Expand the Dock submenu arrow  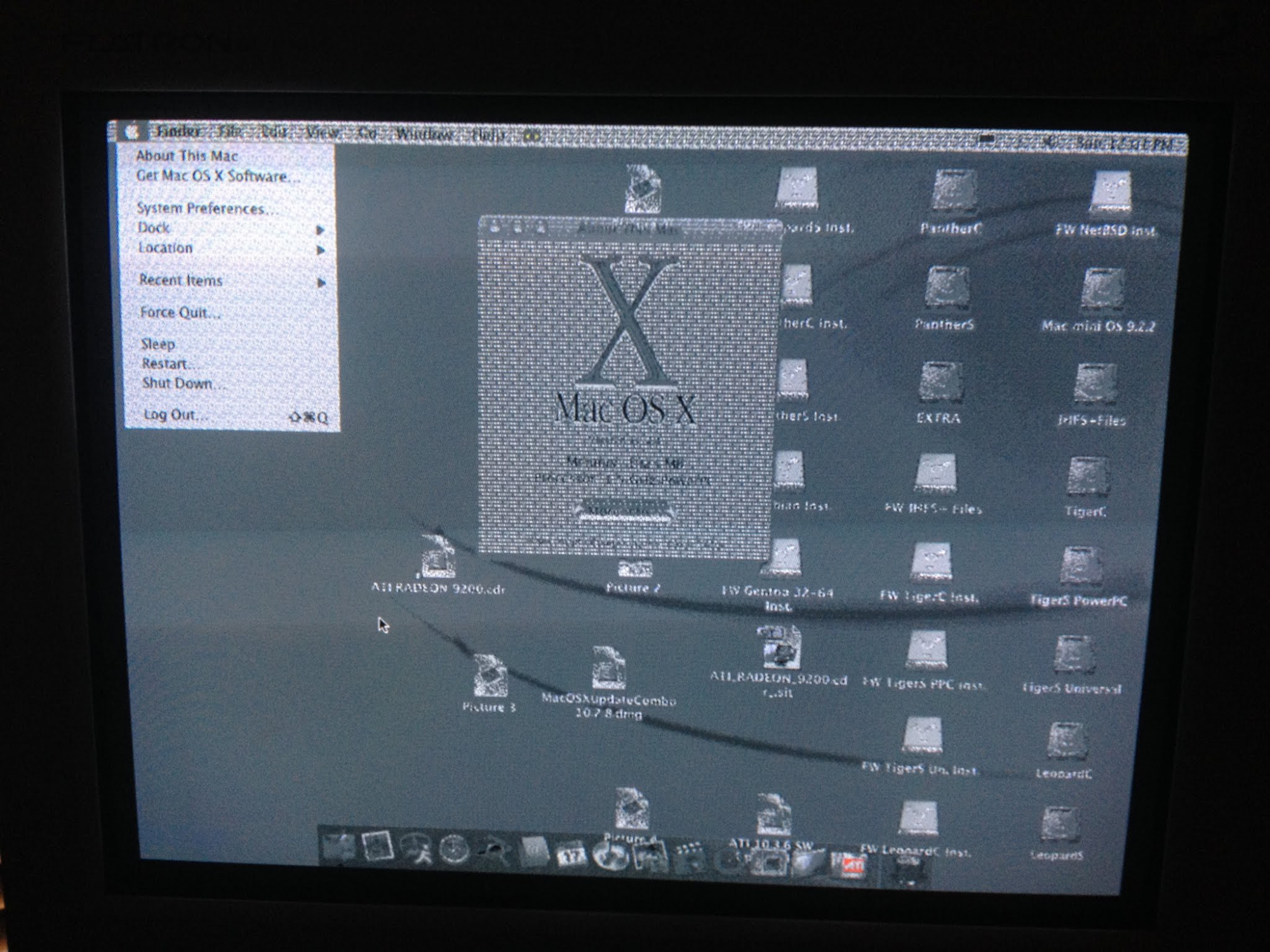(320, 230)
